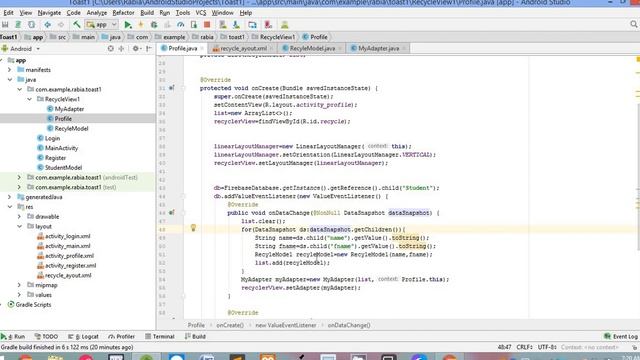Select MyAdapter class in project tree
This screenshot has height=360, width=640.
pyautogui.click(x=65, y=109)
